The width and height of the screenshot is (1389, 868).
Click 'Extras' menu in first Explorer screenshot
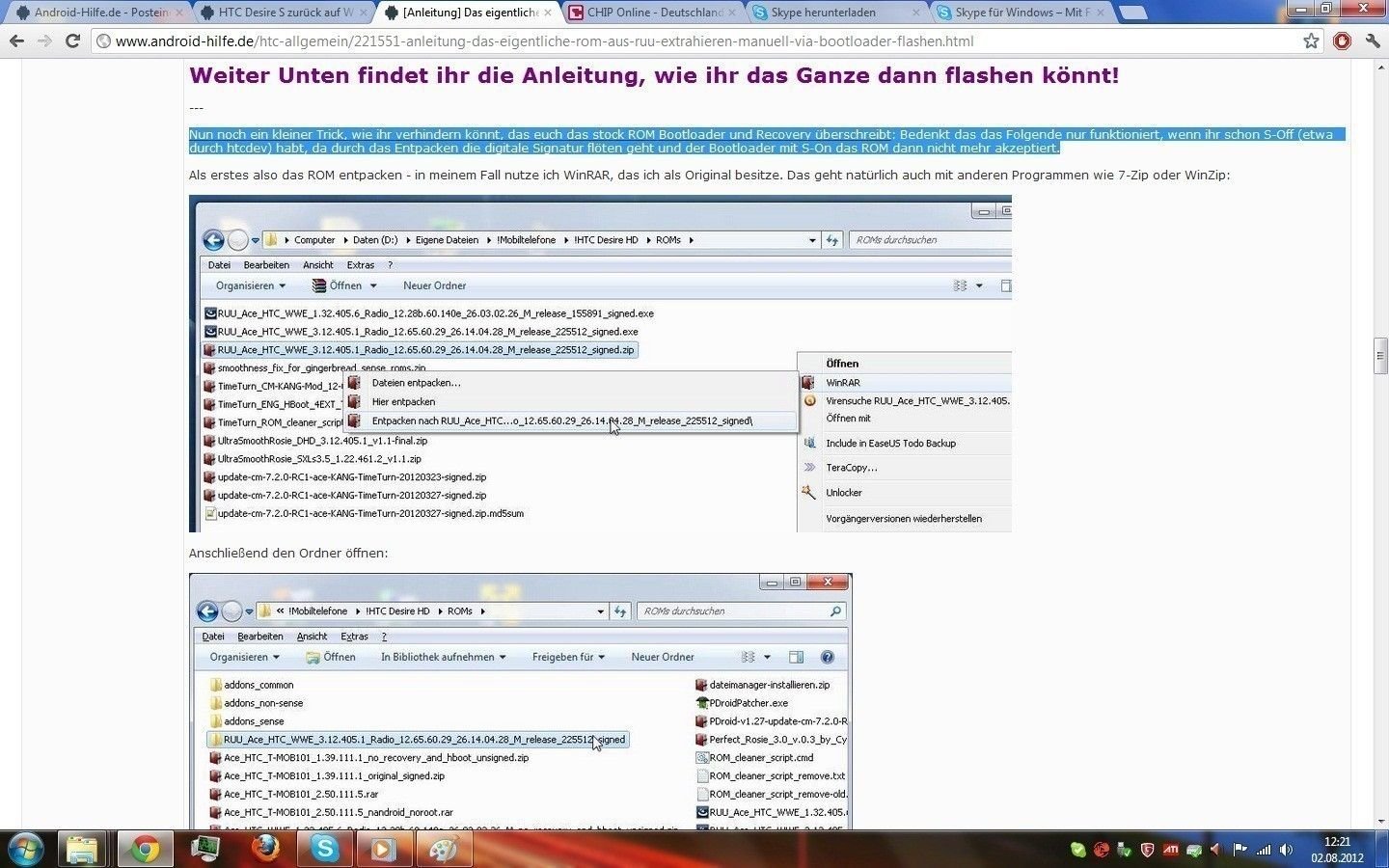coord(361,265)
